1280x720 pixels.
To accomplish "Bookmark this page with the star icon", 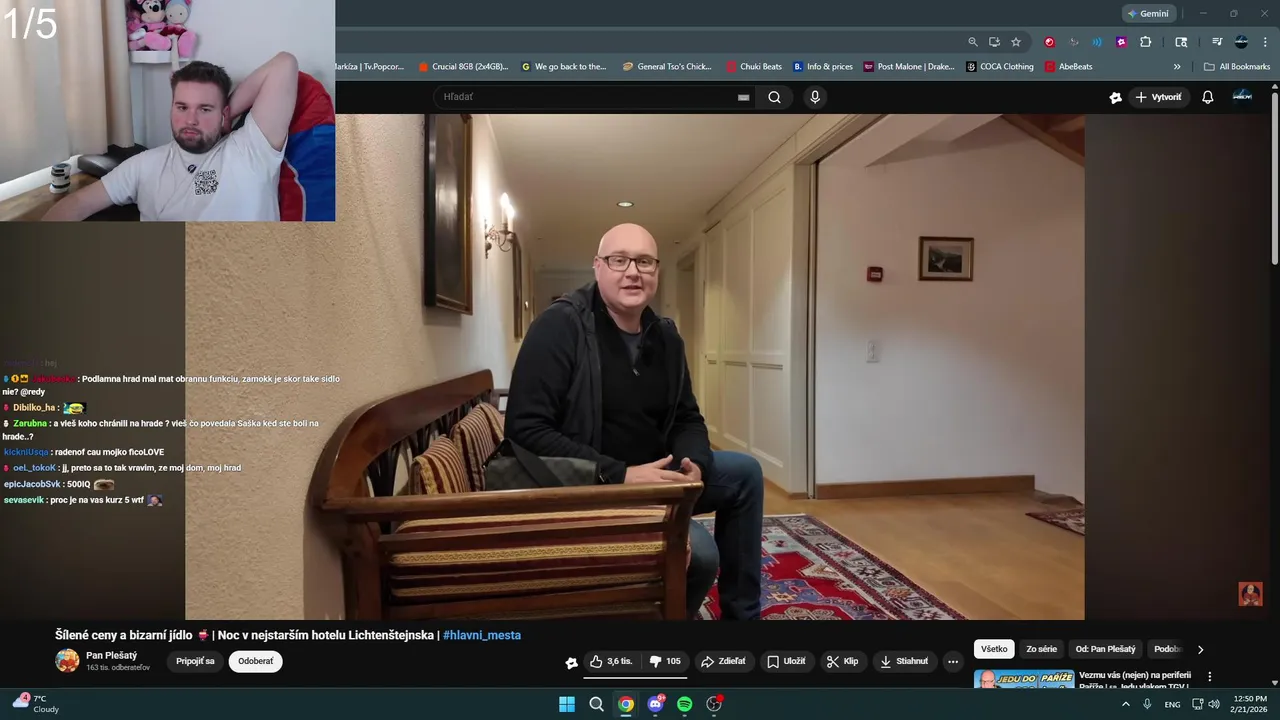I will (1016, 42).
